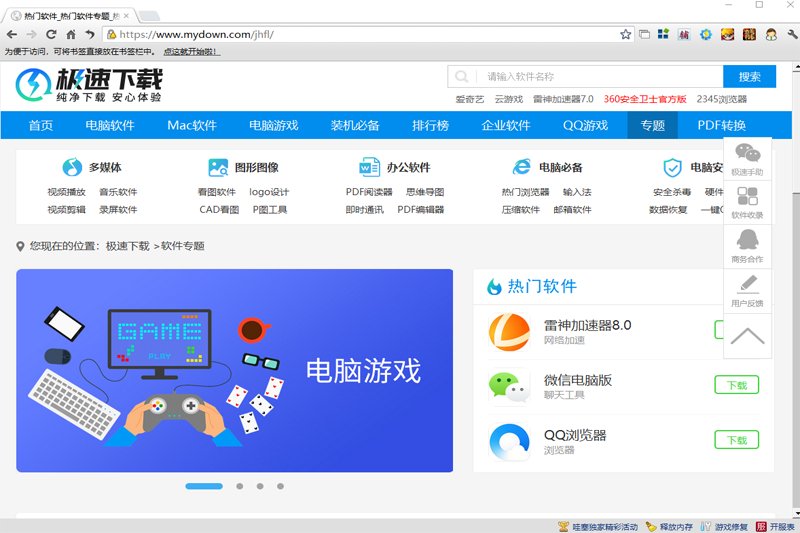The width and height of the screenshot is (800, 533).
Task: Open PDF阅读器 link
Action: (x=369, y=192)
